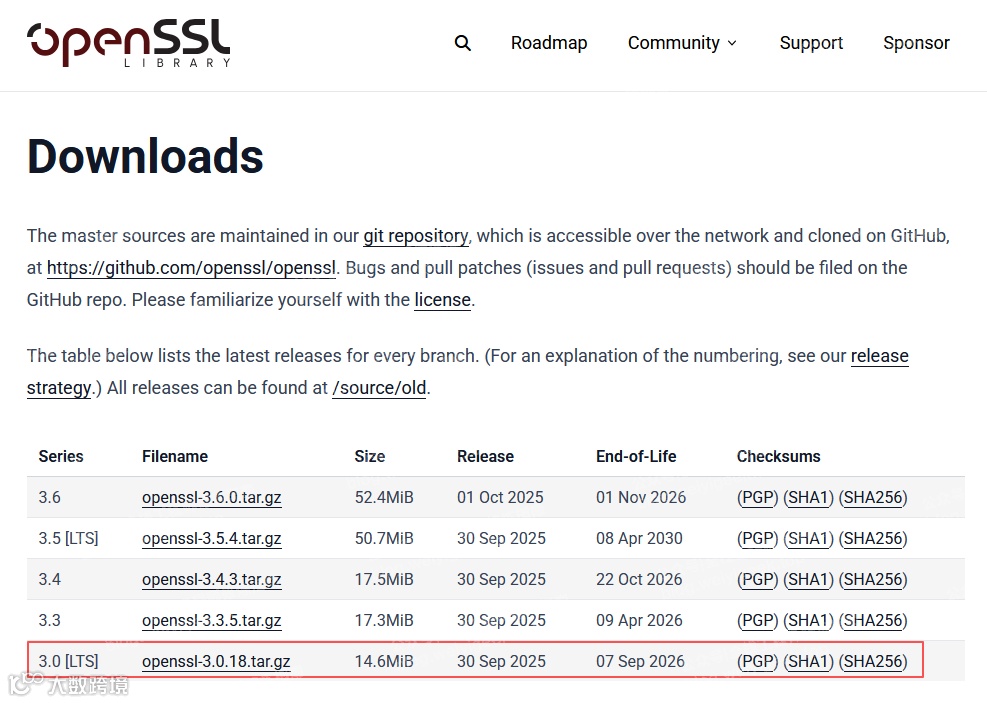Click the Filename column header
Screen dimensions: 987x703
click(175, 456)
